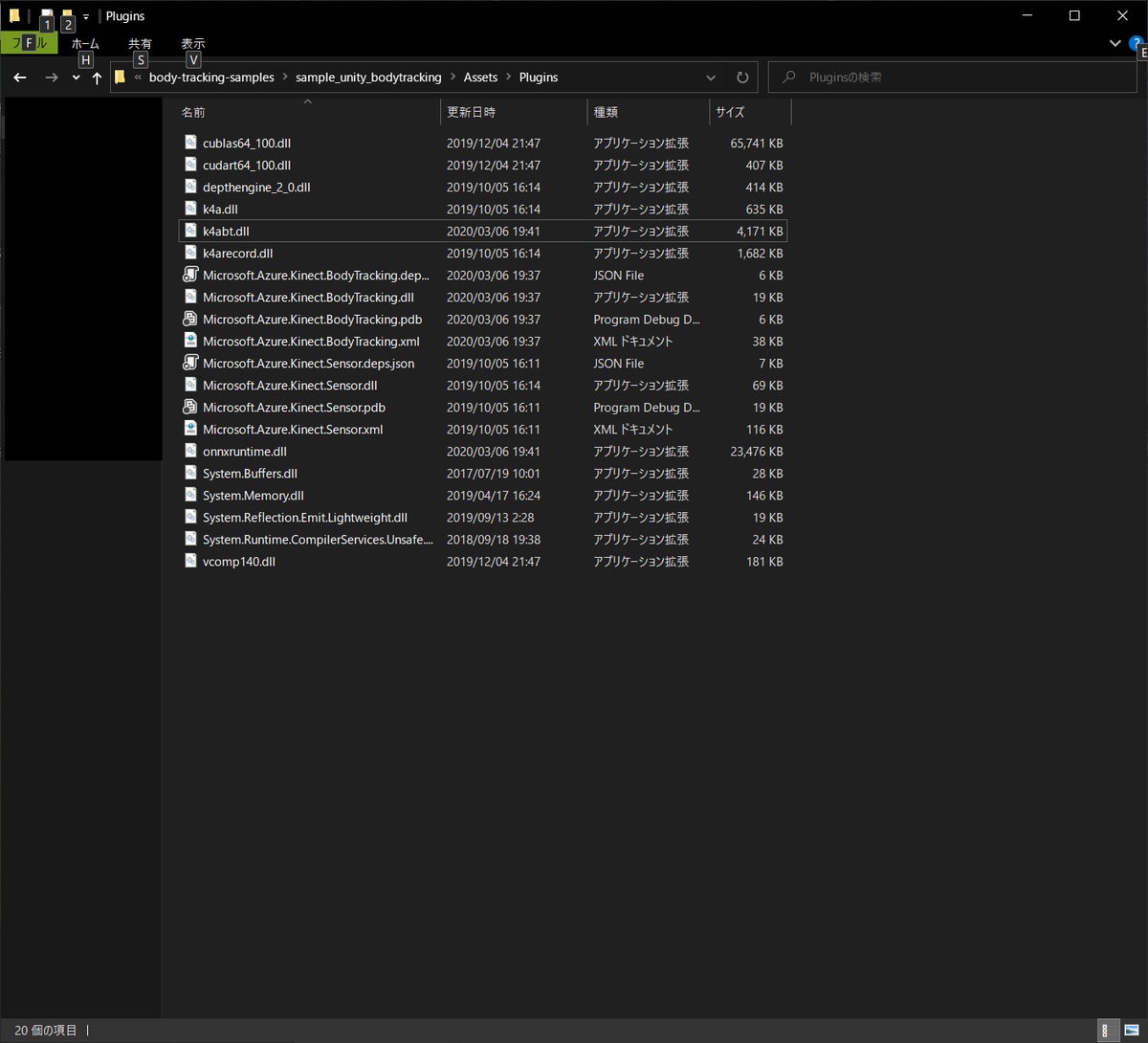
Task: Click the Microsoft.Azure.Kinect.BodyTracking.xml file icon
Action: (190, 341)
